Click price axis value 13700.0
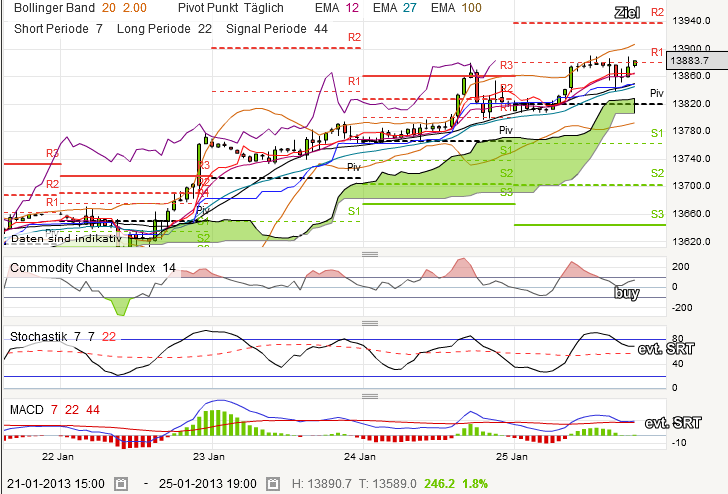The image size is (728, 494). (x=691, y=186)
